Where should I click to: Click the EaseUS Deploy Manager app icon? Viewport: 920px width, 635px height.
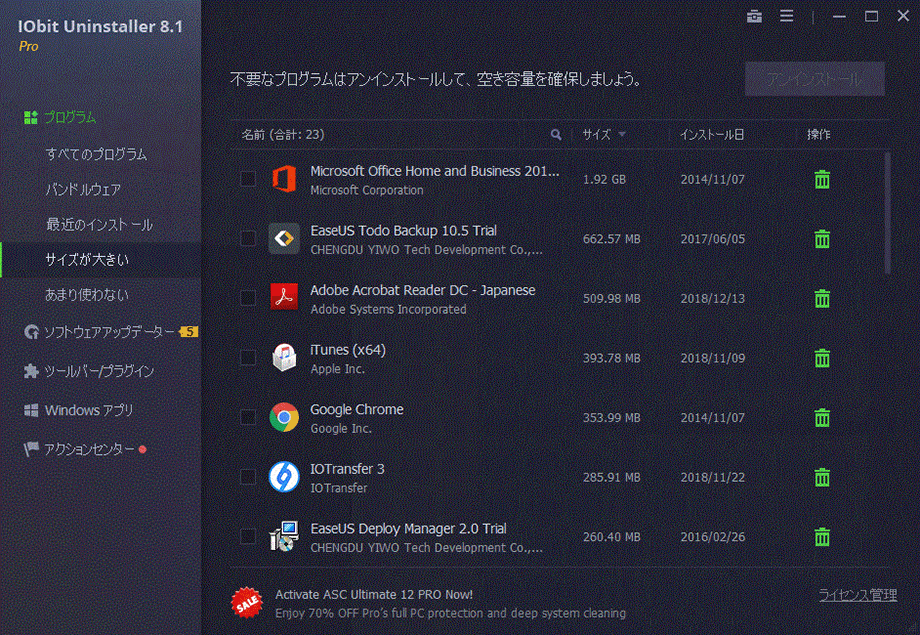(284, 536)
